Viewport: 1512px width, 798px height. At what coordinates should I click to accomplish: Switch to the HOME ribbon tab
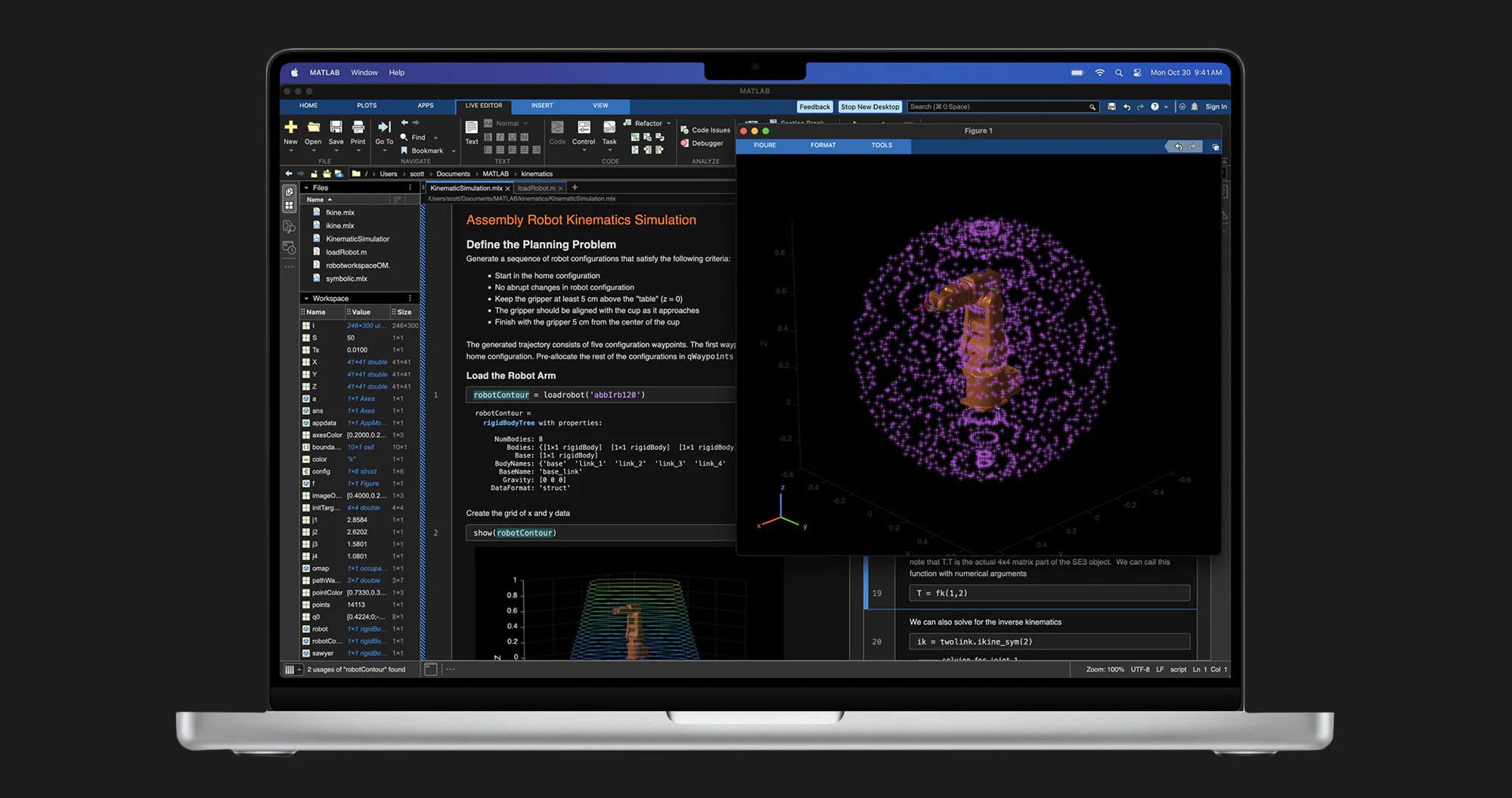(x=308, y=106)
